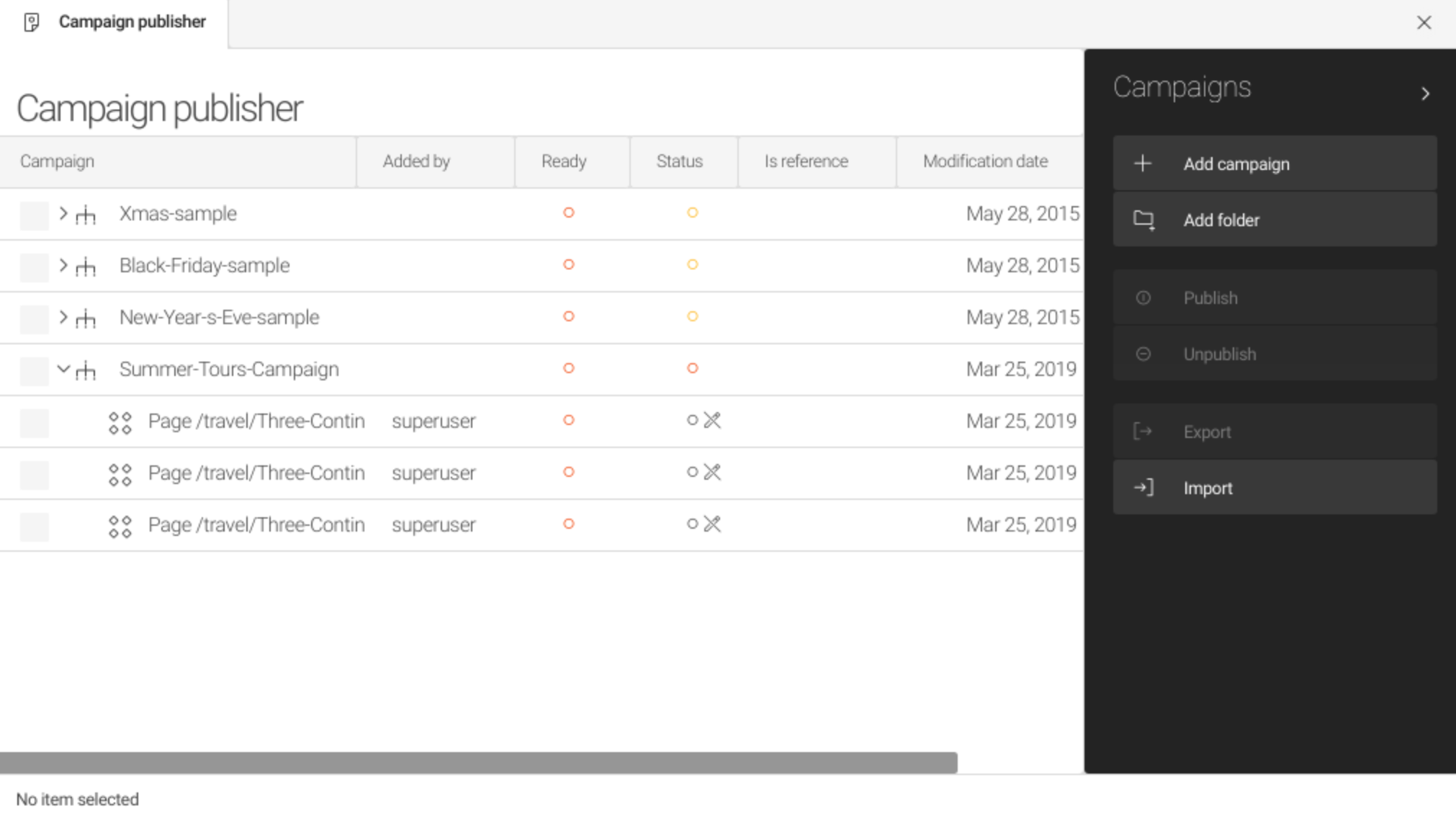Screen dimensions: 1456x814
Task: Click the yellow Status circle for Black-Friday-sample
Action: tap(693, 264)
